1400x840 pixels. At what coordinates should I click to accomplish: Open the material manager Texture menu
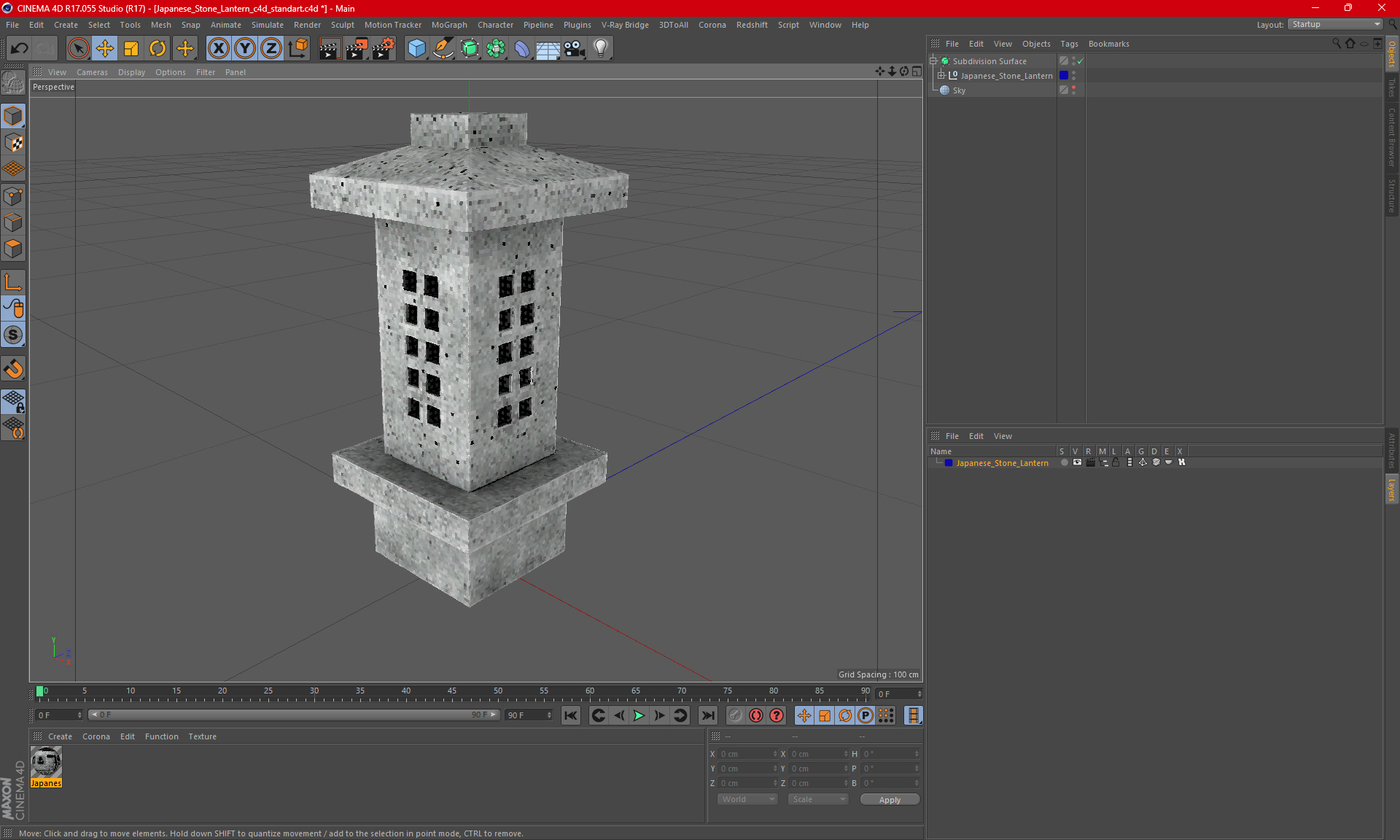[202, 736]
